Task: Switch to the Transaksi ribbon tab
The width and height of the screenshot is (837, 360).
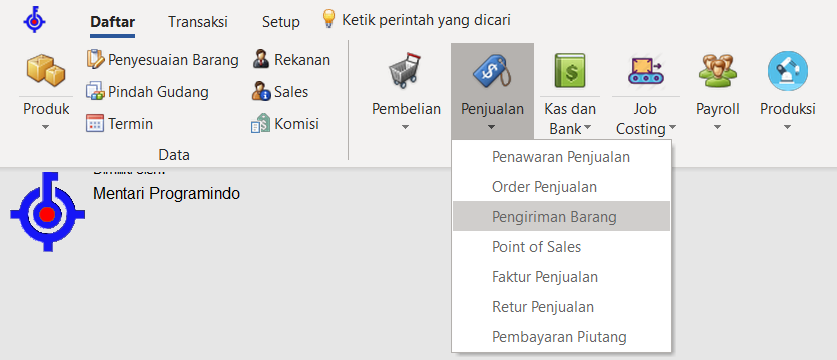Action: tap(198, 22)
